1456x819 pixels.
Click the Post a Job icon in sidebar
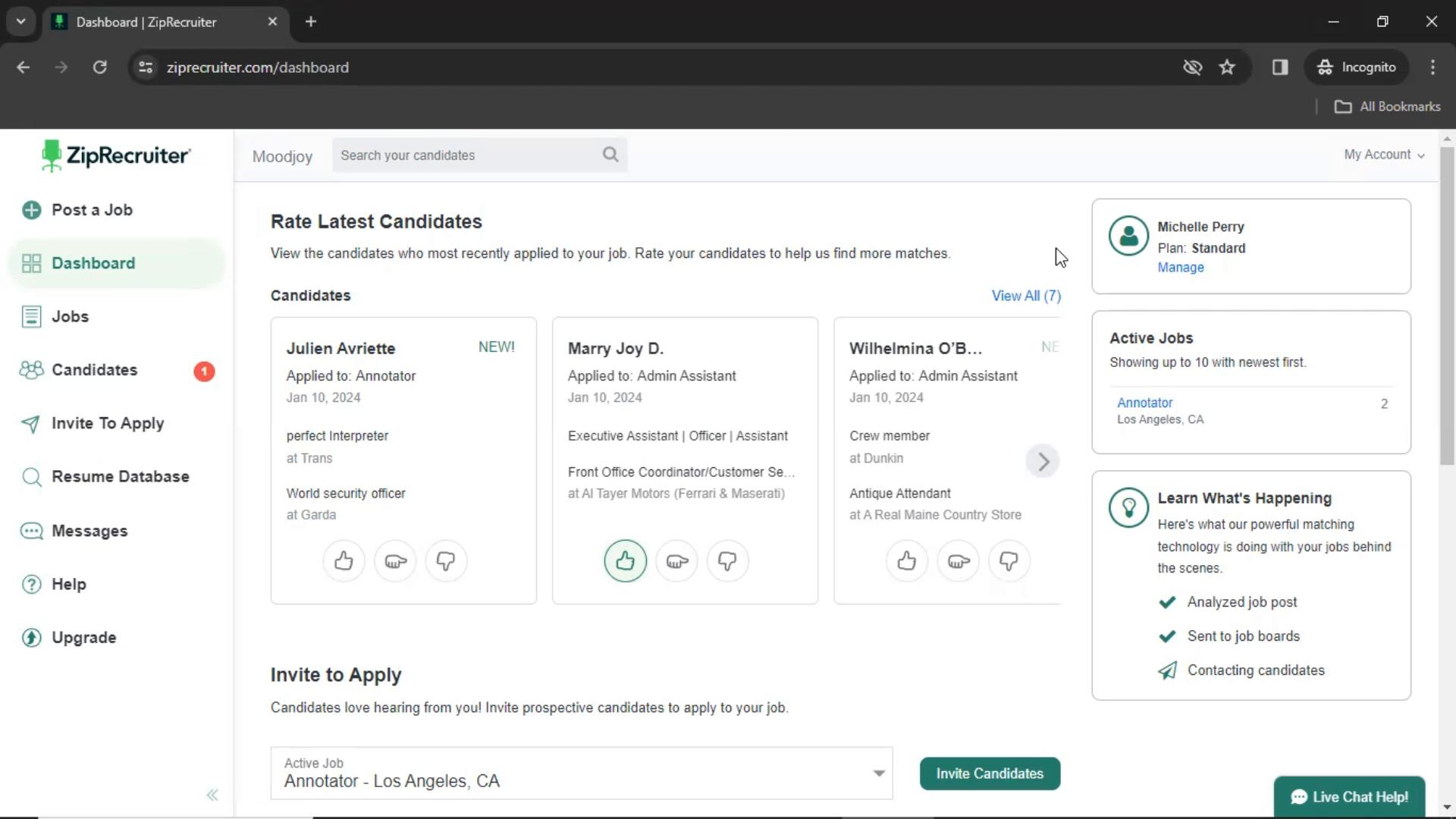[32, 209]
